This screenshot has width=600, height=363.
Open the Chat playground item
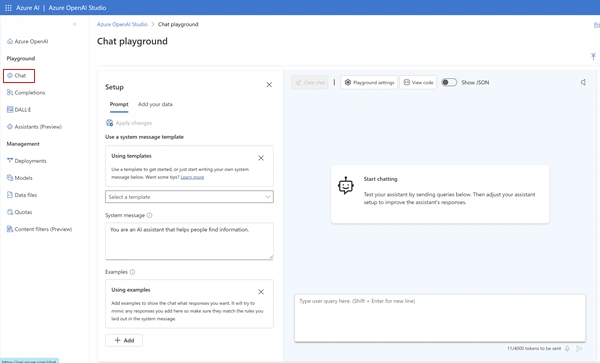(x=19, y=75)
